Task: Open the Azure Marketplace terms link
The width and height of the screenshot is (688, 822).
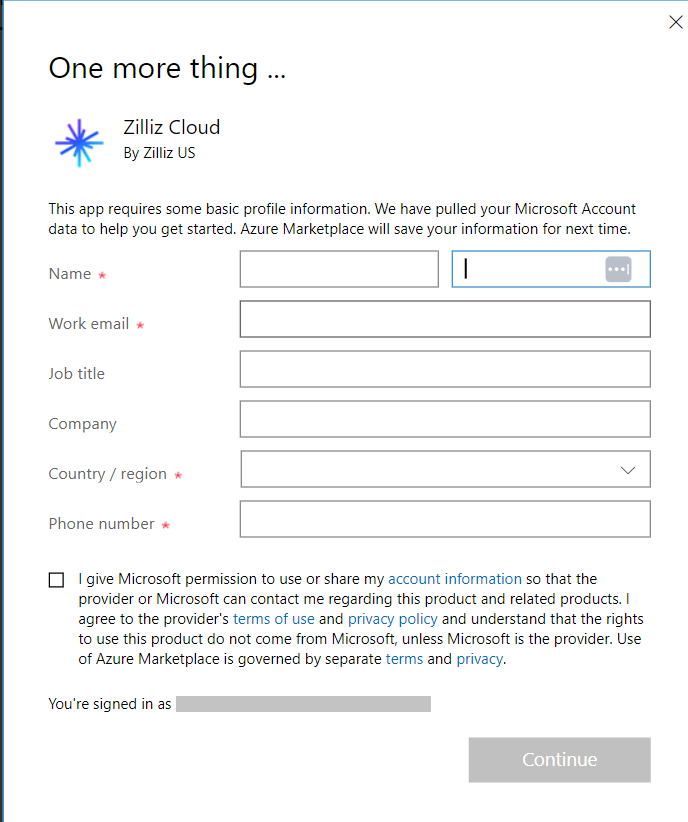Action: 404,659
